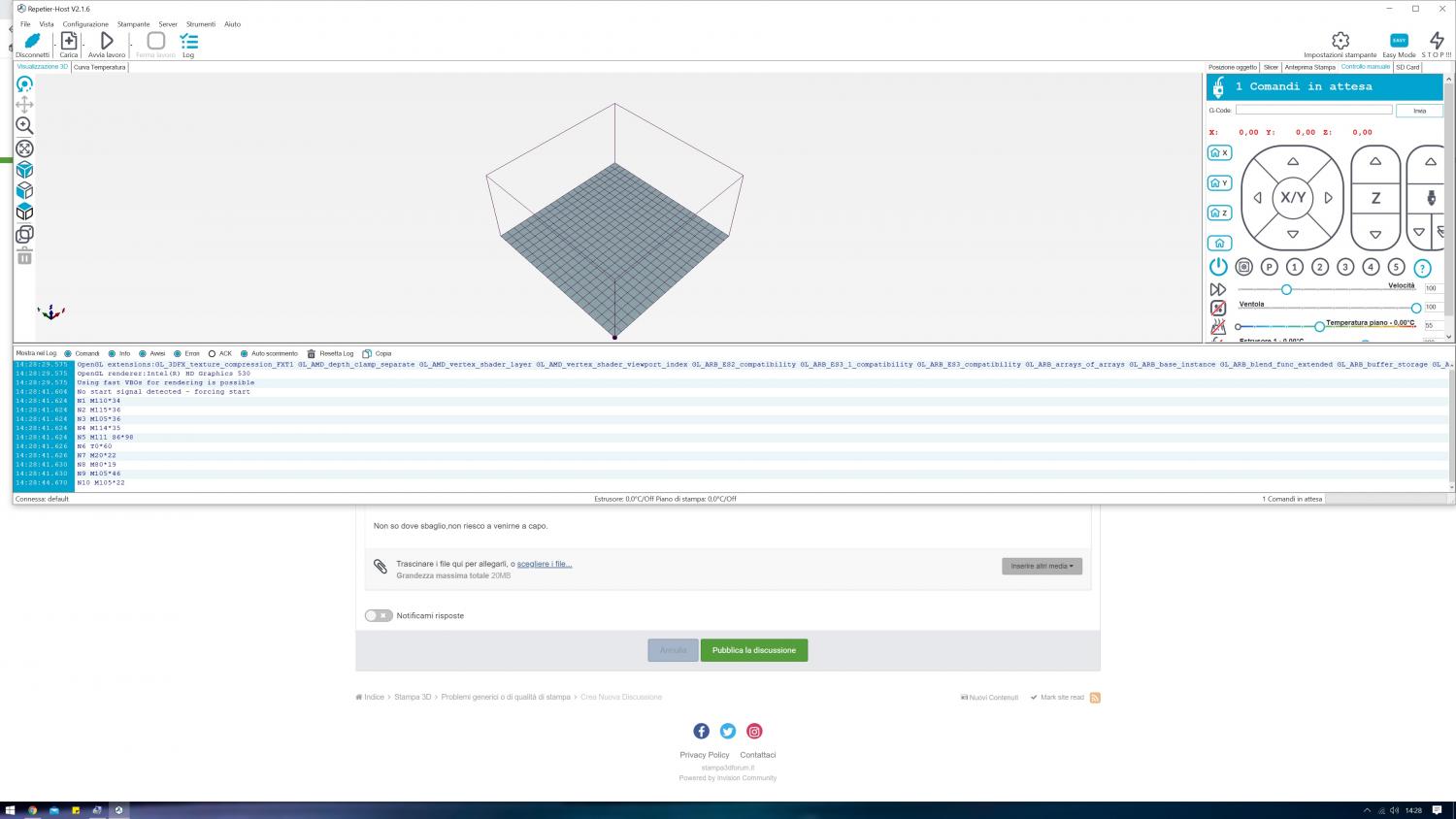The height and width of the screenshot is (819, 1456).
Task: Home the Y axis
Action: click(x=1219, y=183)
